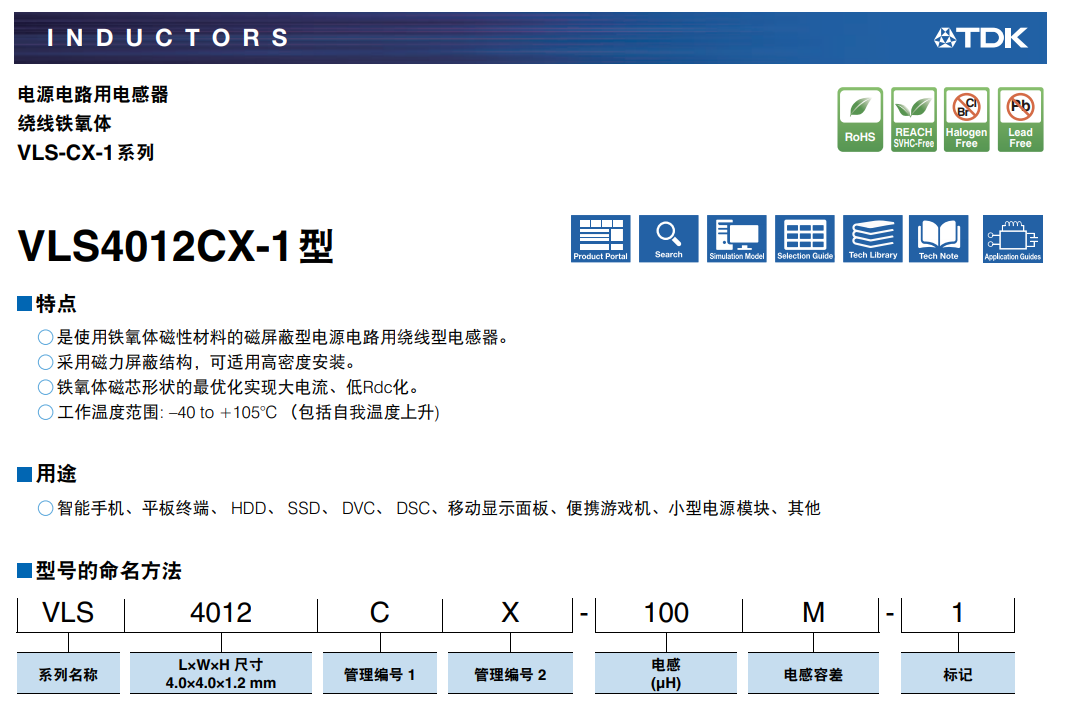
Task: Click the 电感 (μH) label box
Action: click(x=665, y=673)
